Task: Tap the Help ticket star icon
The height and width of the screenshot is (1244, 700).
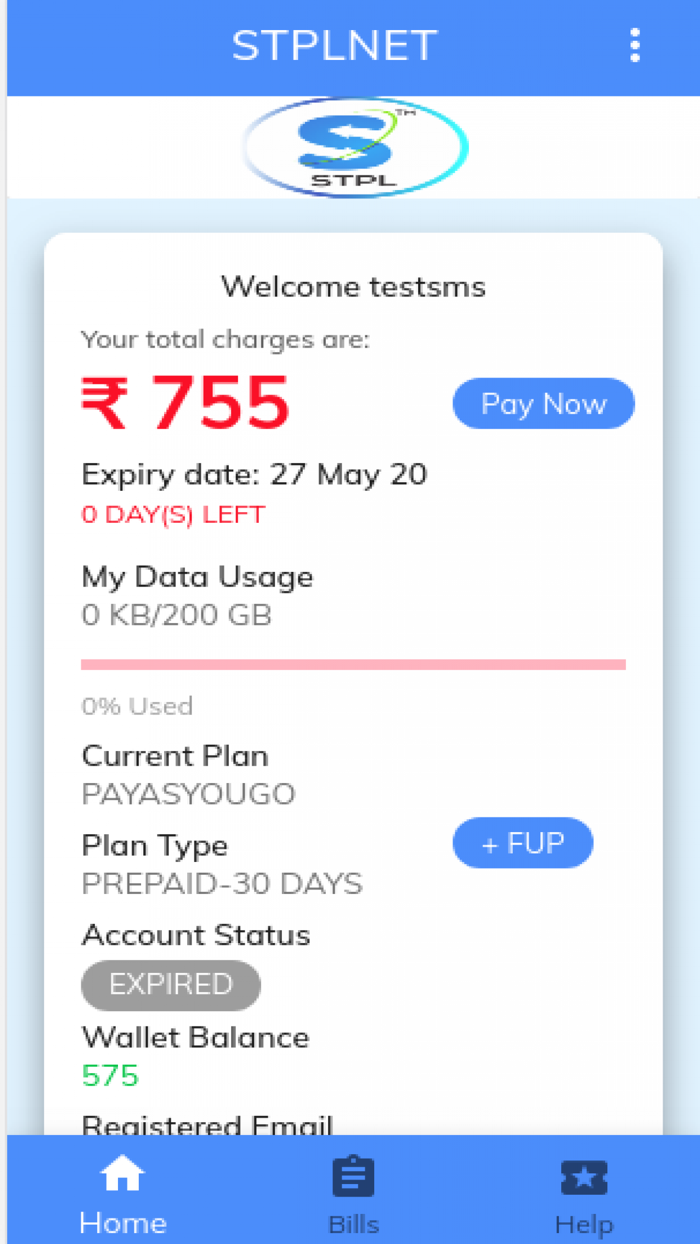Action: pos(584,1177)
